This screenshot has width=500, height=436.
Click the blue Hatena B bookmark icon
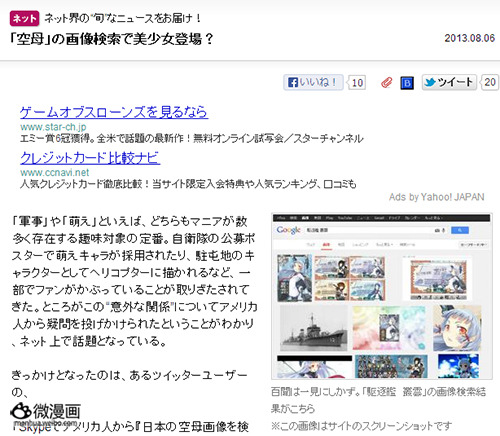coord(407,83)
